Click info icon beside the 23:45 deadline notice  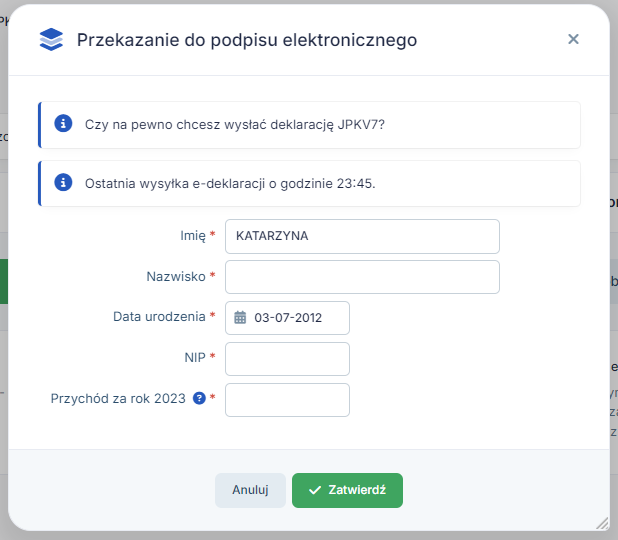(63, 183)
